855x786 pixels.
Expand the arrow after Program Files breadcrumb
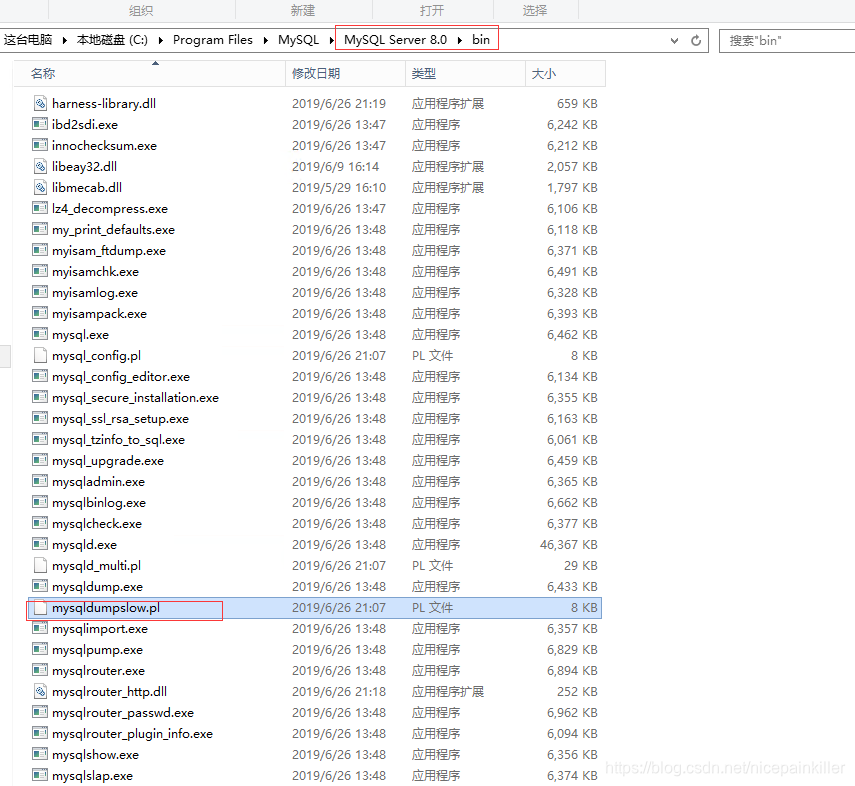[x=266, y=40]
